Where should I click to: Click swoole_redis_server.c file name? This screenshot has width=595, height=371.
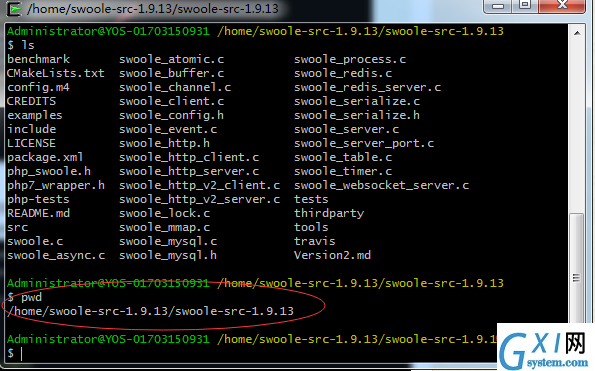pyautogui.click(x=367, y=87)
